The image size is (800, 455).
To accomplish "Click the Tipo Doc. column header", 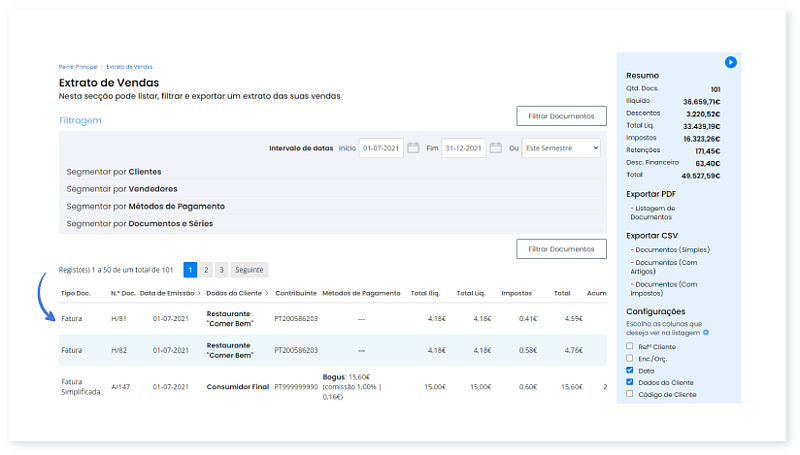I will pos(76,293).
